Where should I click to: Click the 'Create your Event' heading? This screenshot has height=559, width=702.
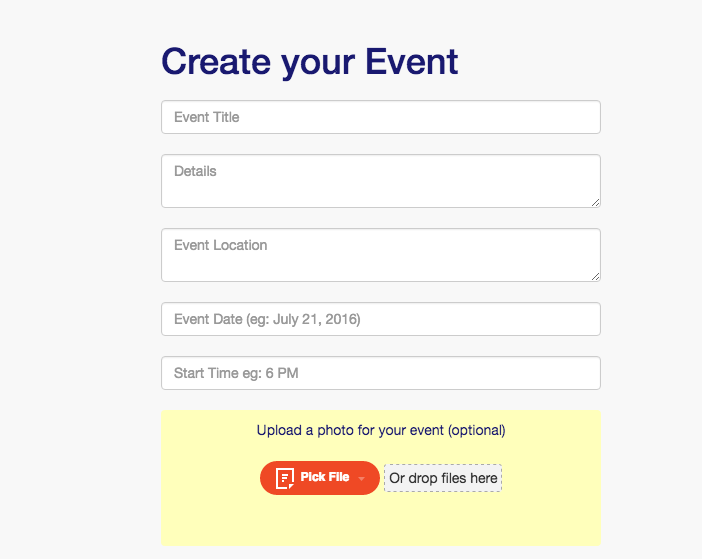coord(310,62)
